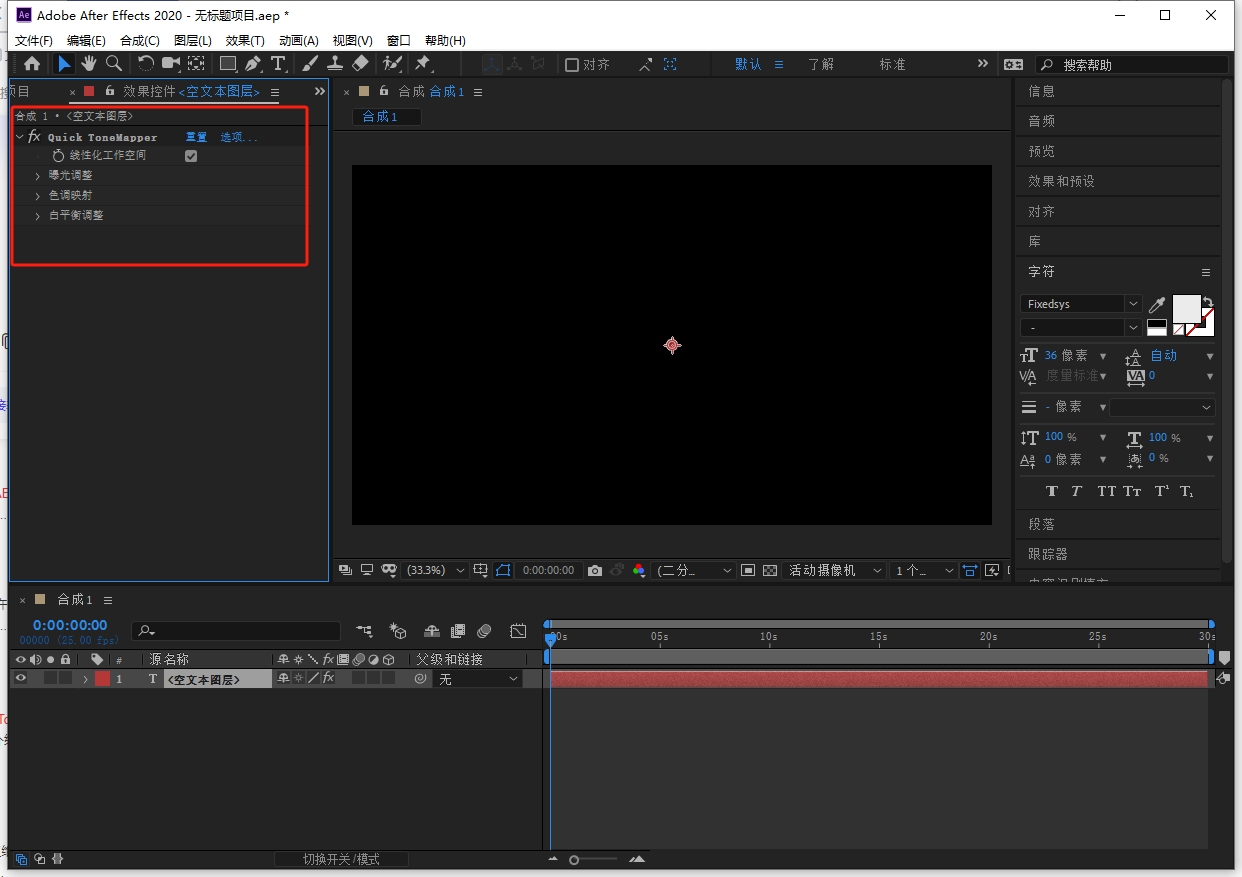
Task: Select the Horizontal Type tool
Action: click(279, 64)
